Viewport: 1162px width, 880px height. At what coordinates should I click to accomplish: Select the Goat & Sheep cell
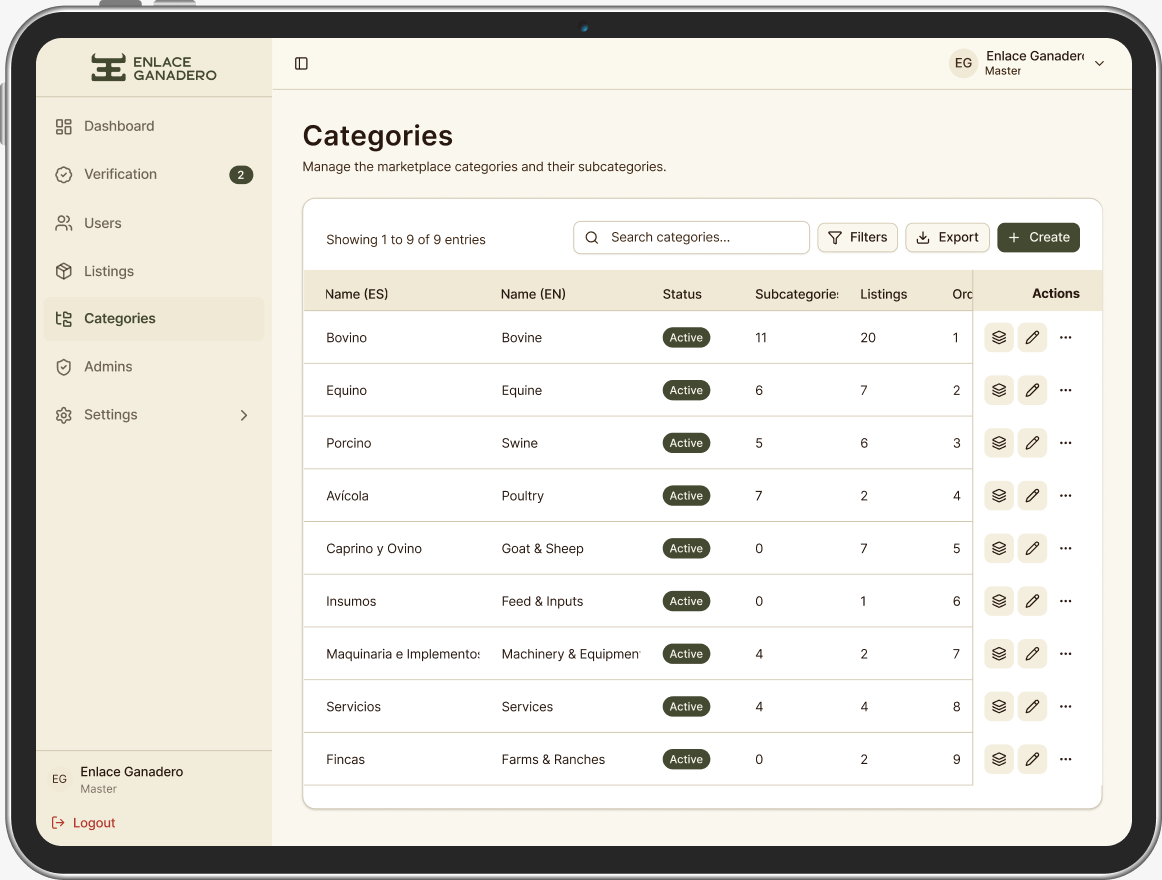(x=542, y=549)
